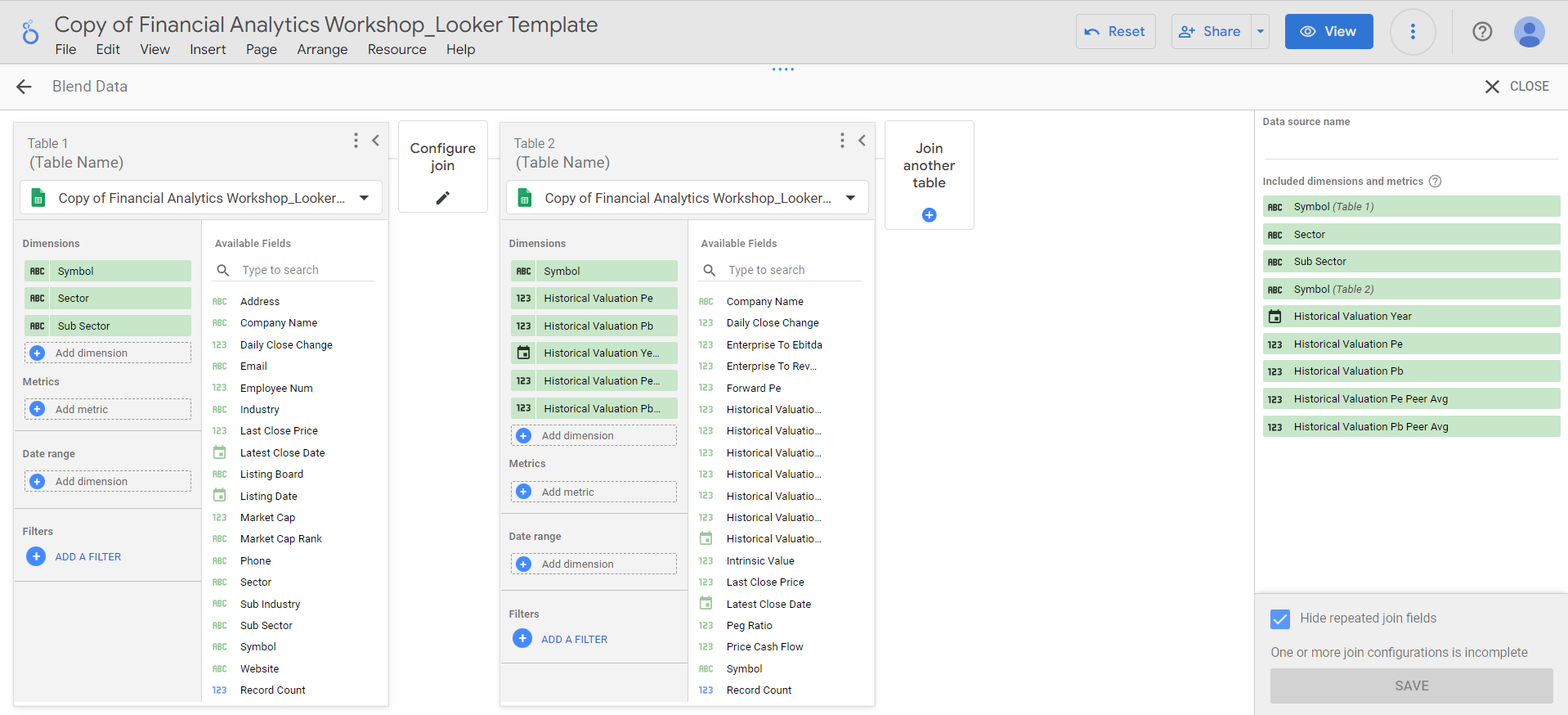Click the plus icon to join another table
Image resolution: width=1568 pixels, height=715 pixels.
930,215
